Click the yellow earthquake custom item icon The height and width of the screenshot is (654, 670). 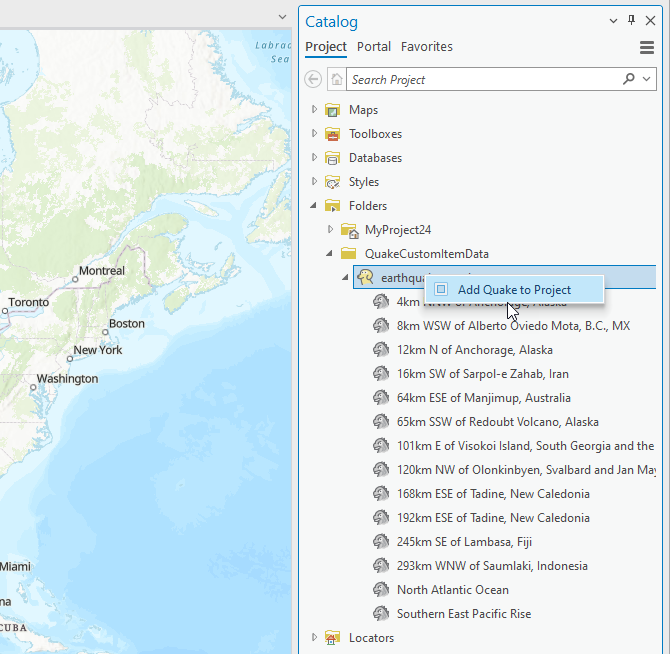pyautogui.click(x=365, y=277)
